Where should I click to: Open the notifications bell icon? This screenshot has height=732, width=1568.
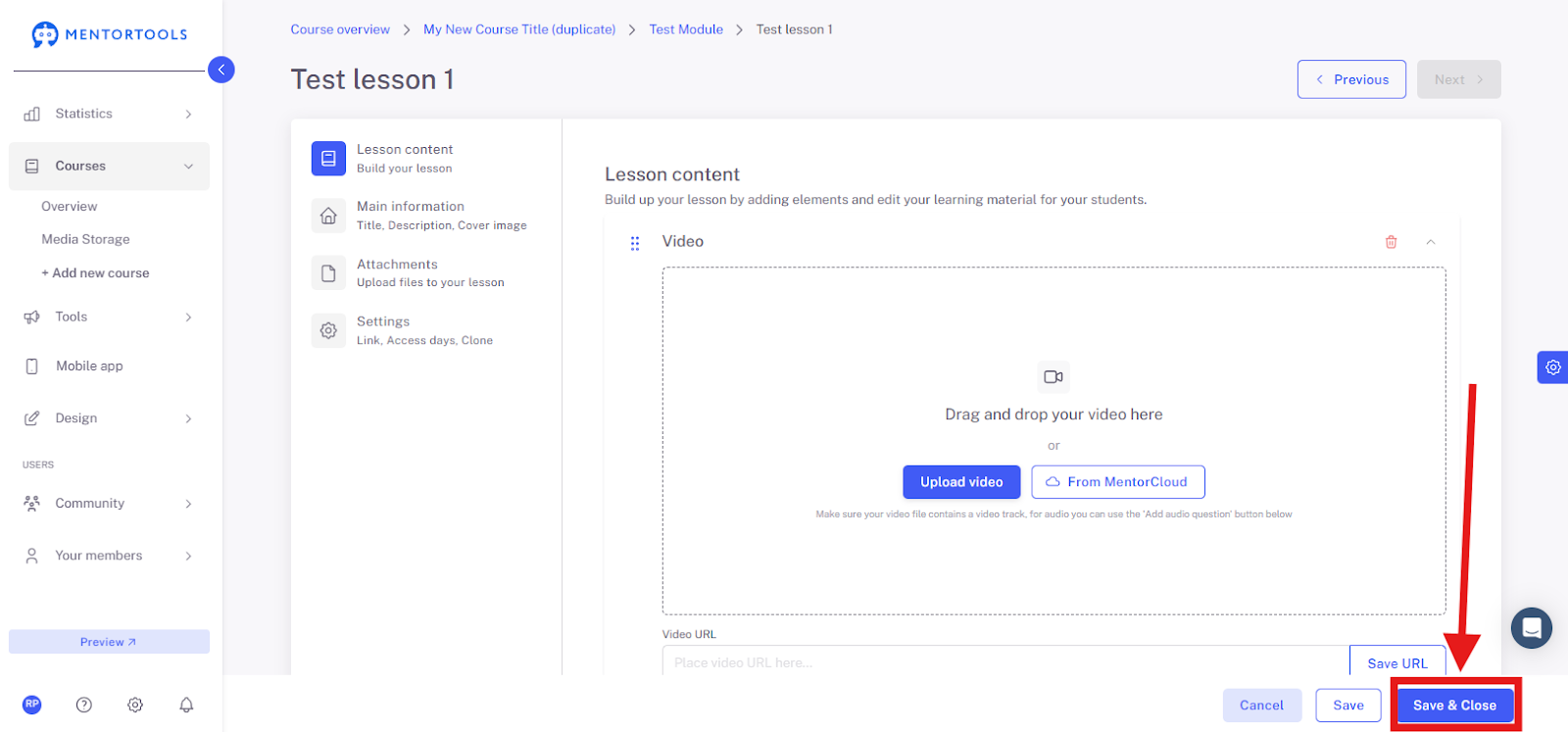point(186,705)
